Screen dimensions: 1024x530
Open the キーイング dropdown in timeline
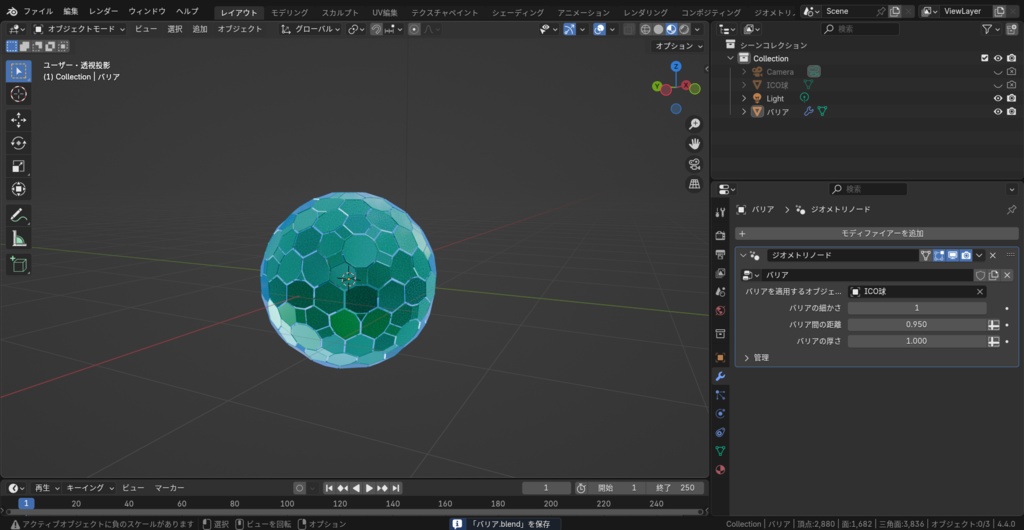[91, 488]
